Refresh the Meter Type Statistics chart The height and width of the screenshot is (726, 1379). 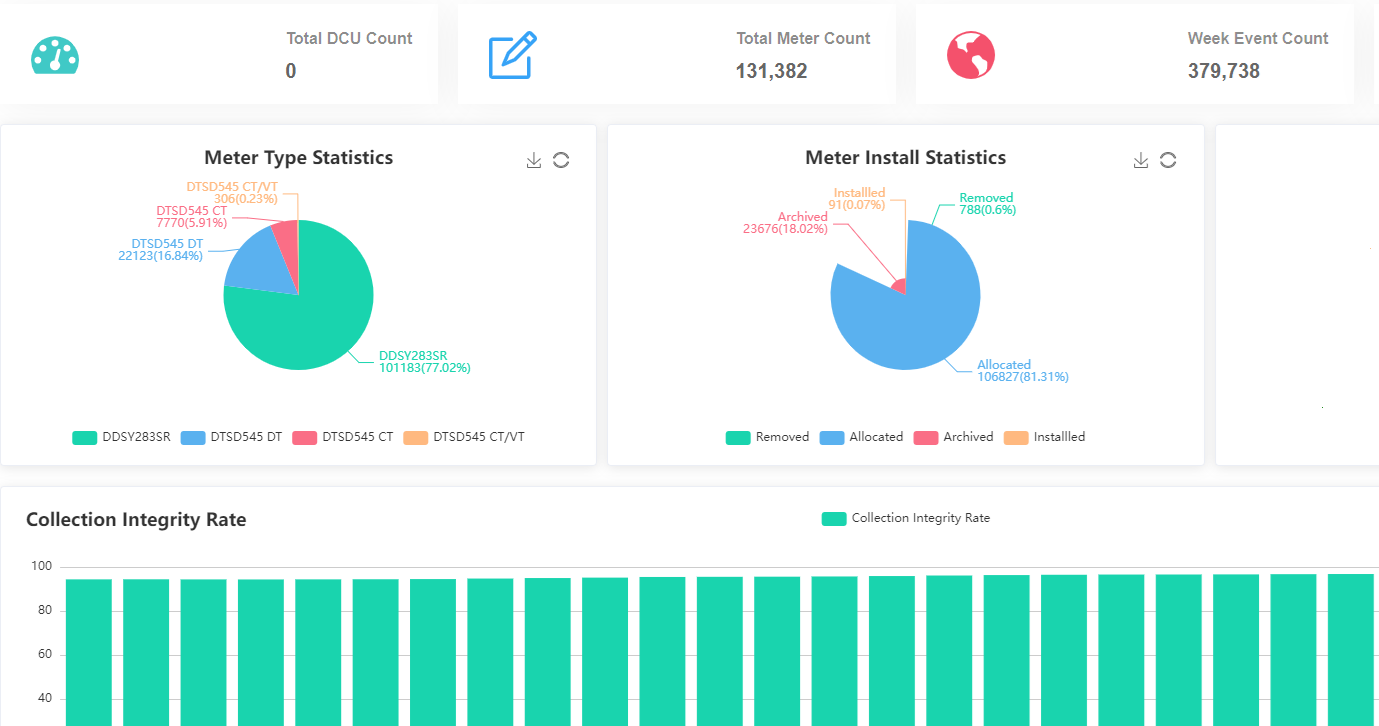click(x=561, y=160)
